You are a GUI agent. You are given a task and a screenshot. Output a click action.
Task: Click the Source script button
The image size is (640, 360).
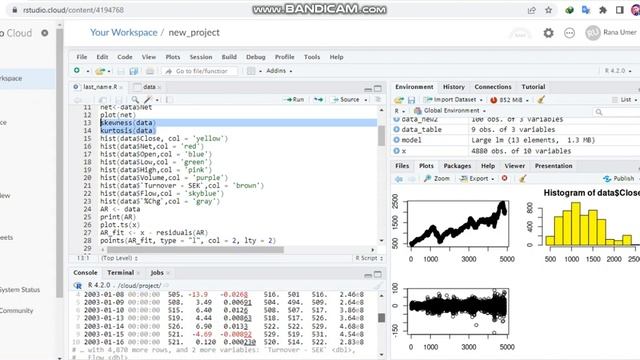point(346,100)
